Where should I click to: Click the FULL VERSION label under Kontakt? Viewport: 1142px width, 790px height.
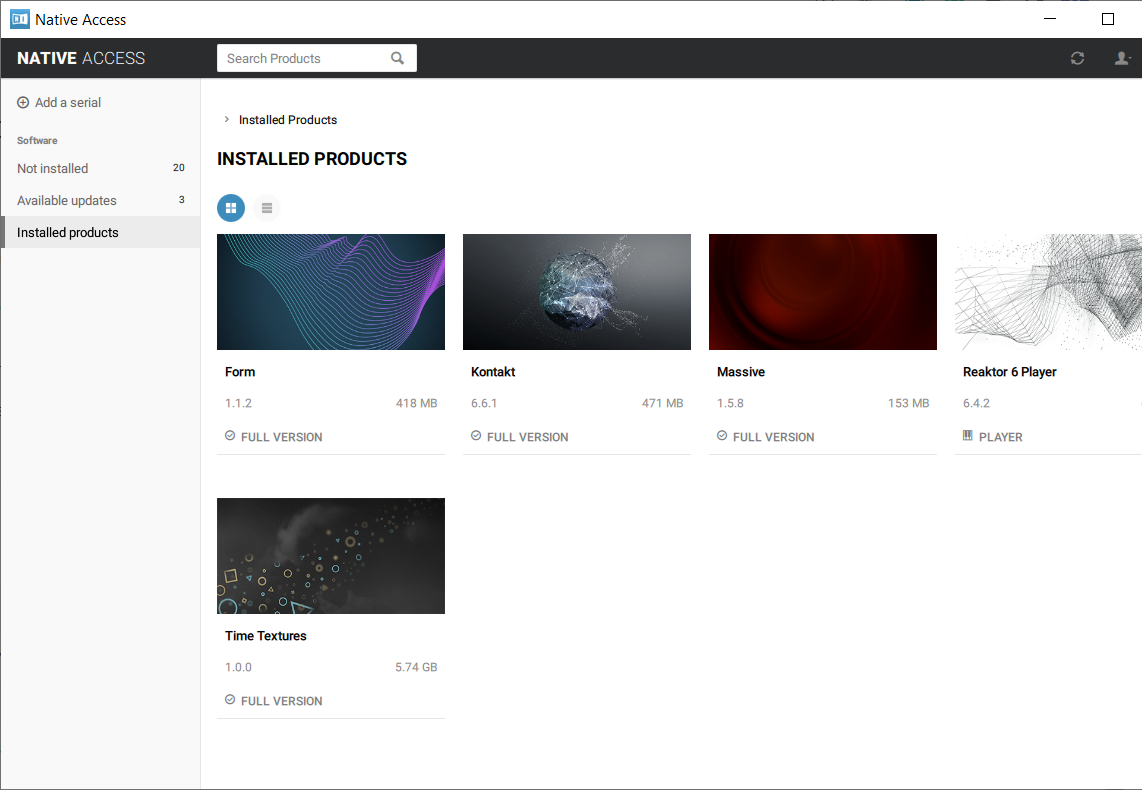click(527, 437)
